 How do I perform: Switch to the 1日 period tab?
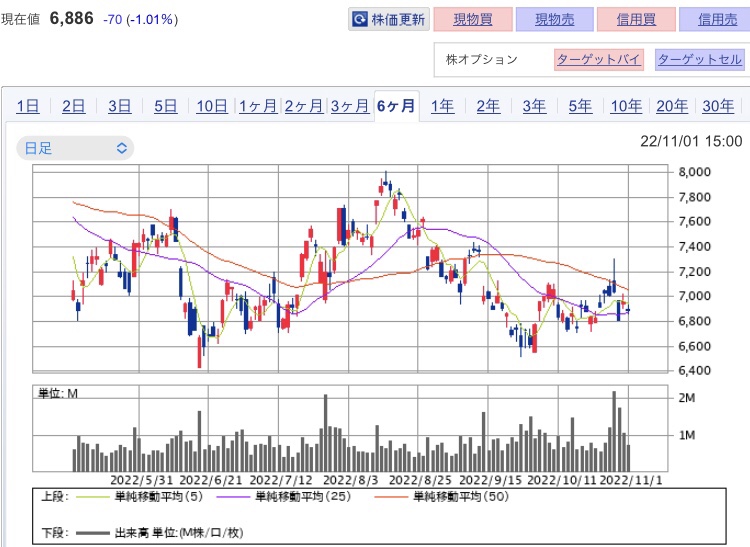tap(28, 106)
